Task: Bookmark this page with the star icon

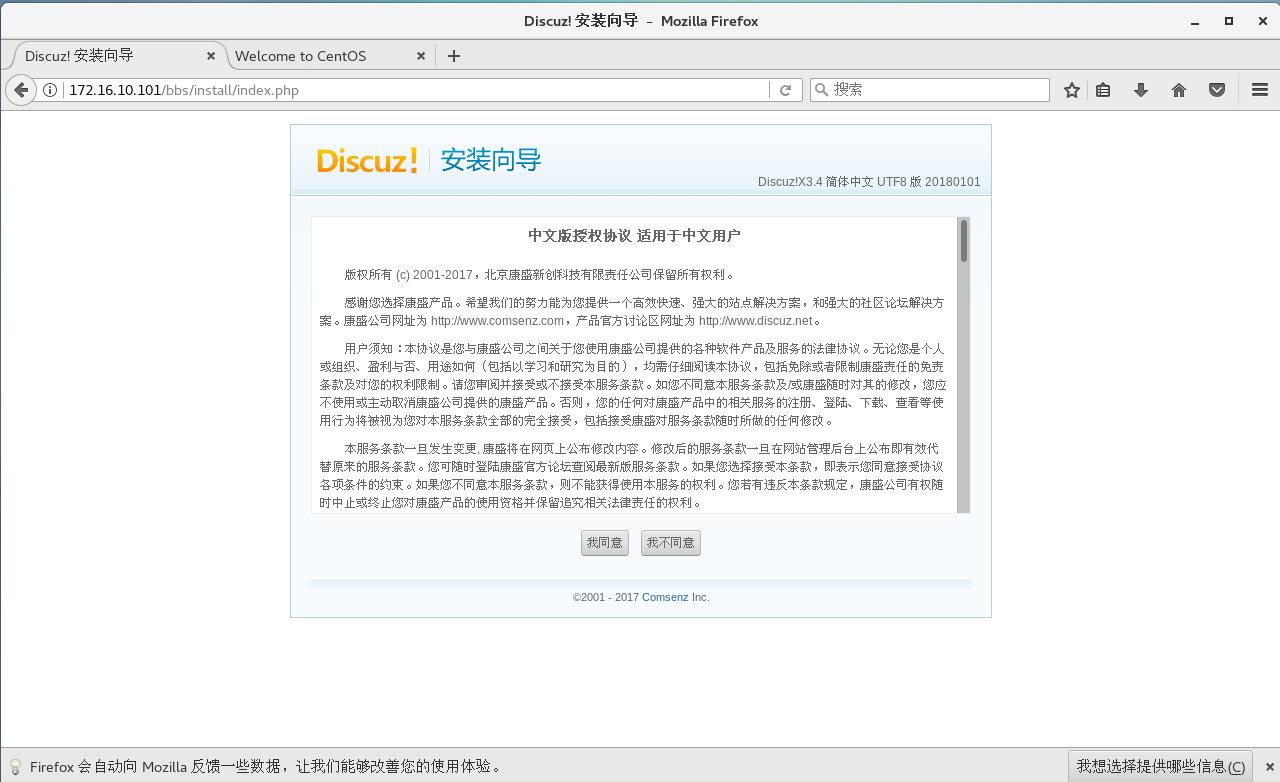Action: [1072, 90]
